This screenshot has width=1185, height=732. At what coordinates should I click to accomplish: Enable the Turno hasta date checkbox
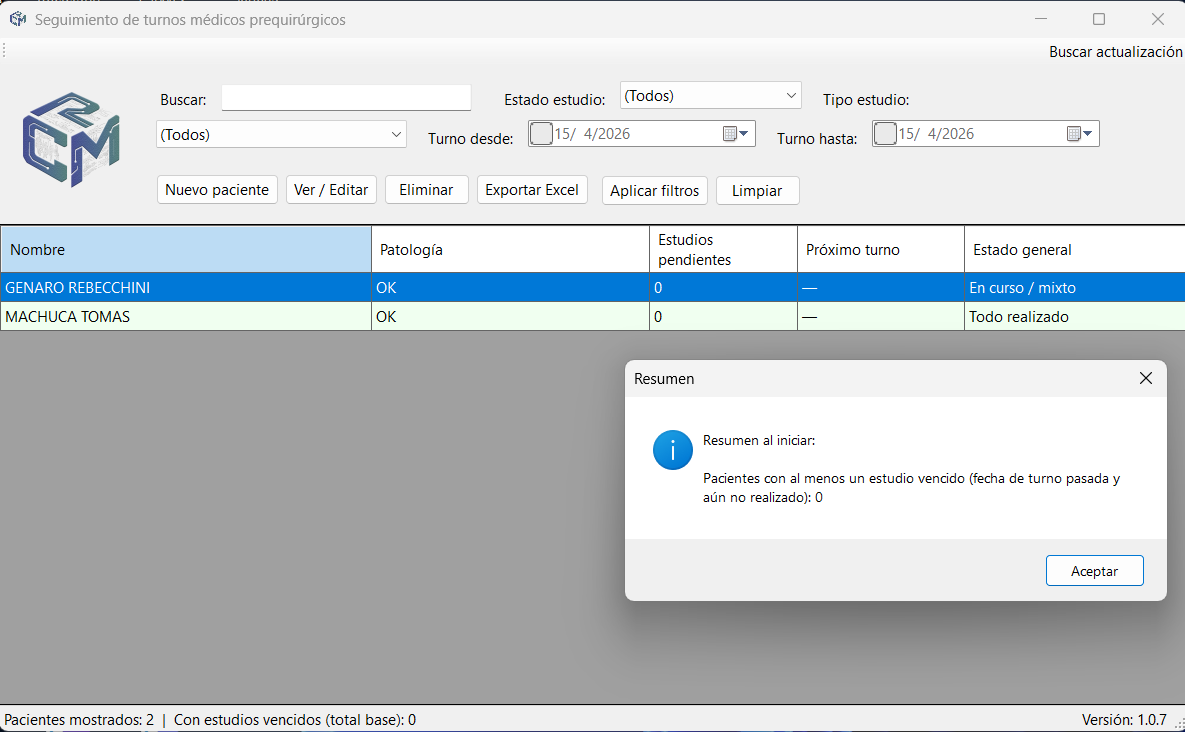click(x=885, y=134)
